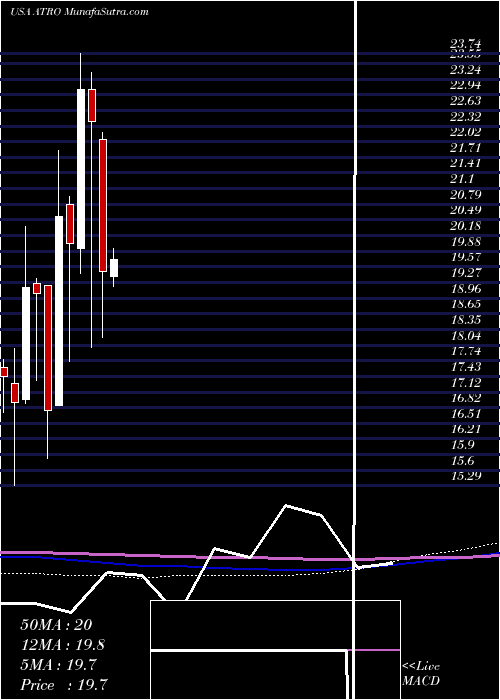Screen dimensions: 500x700
Task: Click the 18.35 price axis label
Action: (x=466, y=320)
